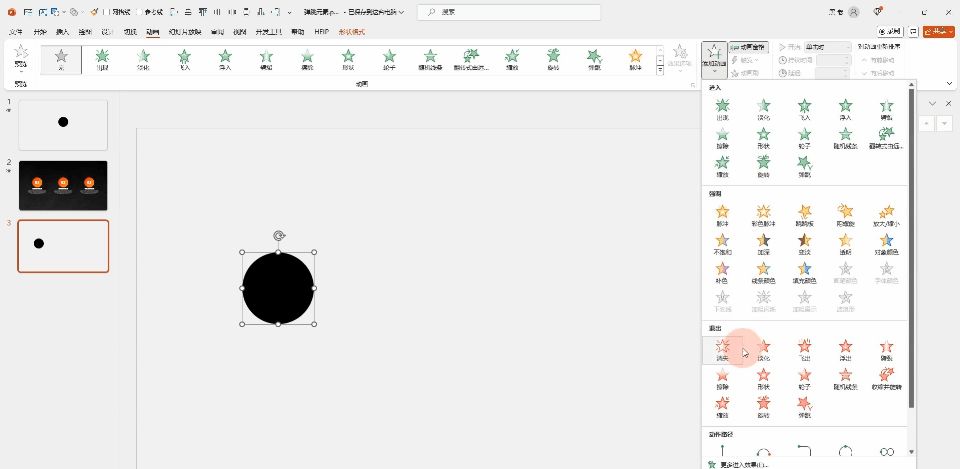
Task: Pick 擦除 (Wipe) entrance in dropdown panel
Action: click(722, 138)
